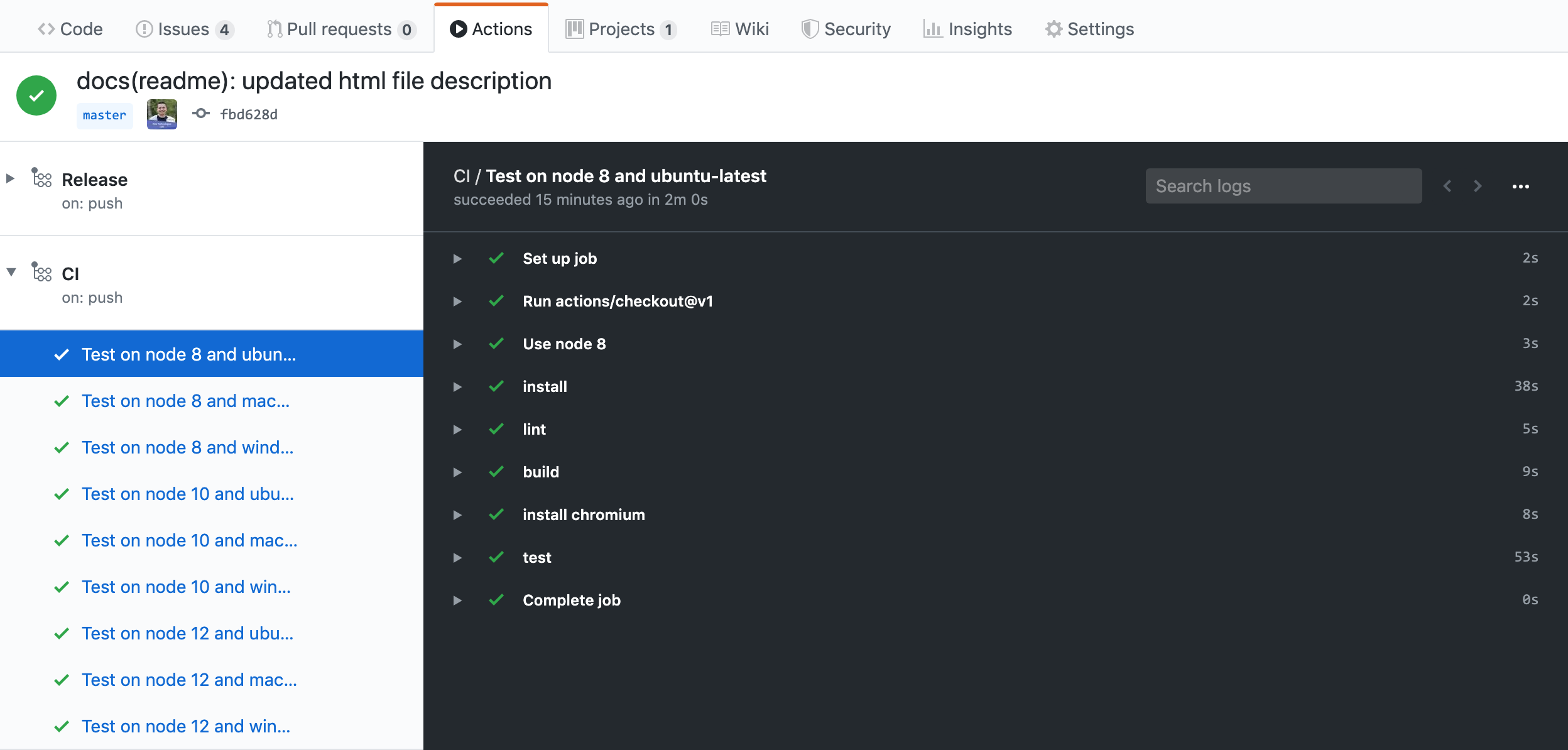Expand the Release workflow section
Screen dimensions: 1568x750
point(11,178)
